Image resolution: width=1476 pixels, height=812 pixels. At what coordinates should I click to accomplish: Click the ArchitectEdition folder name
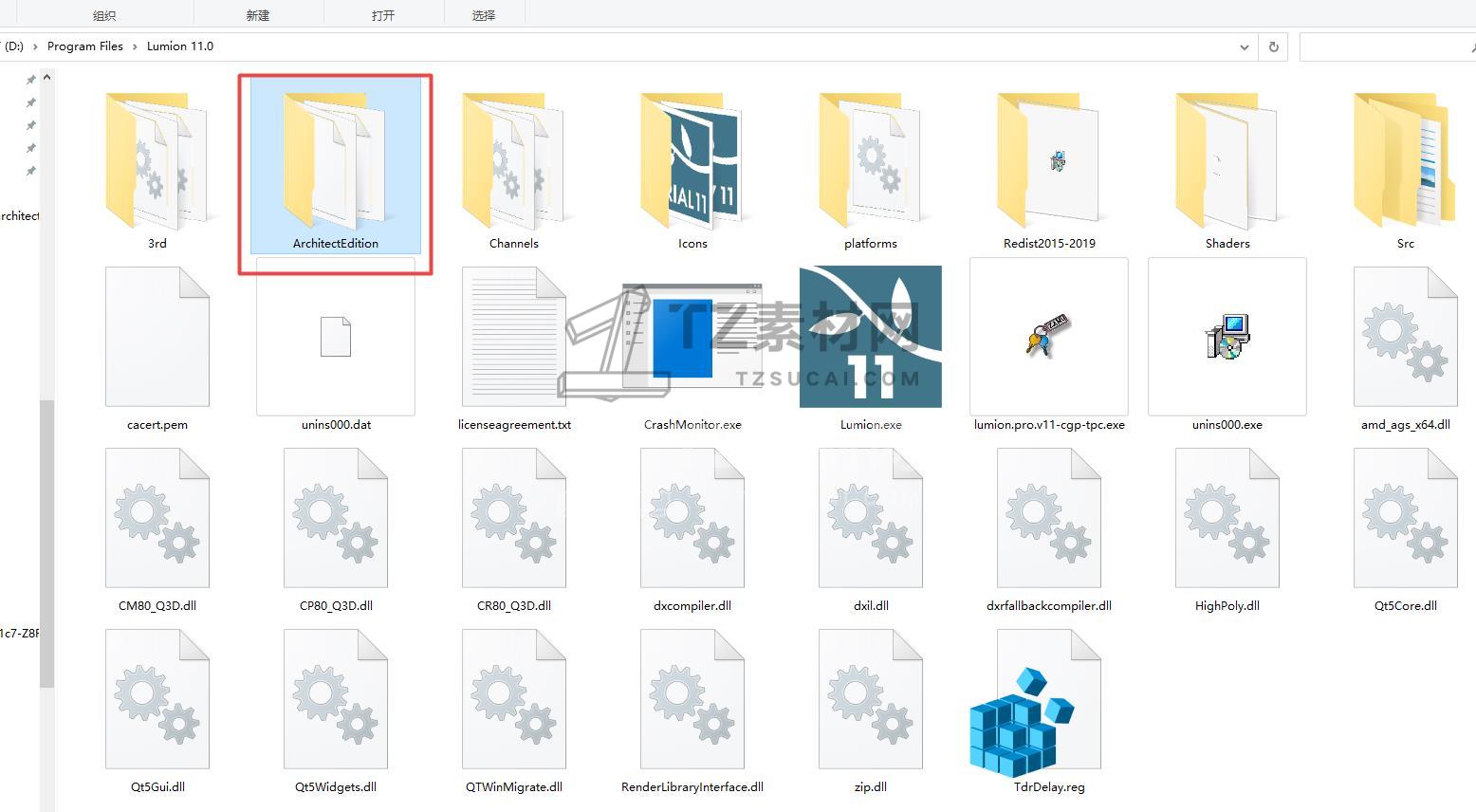(x=336, y=244)
